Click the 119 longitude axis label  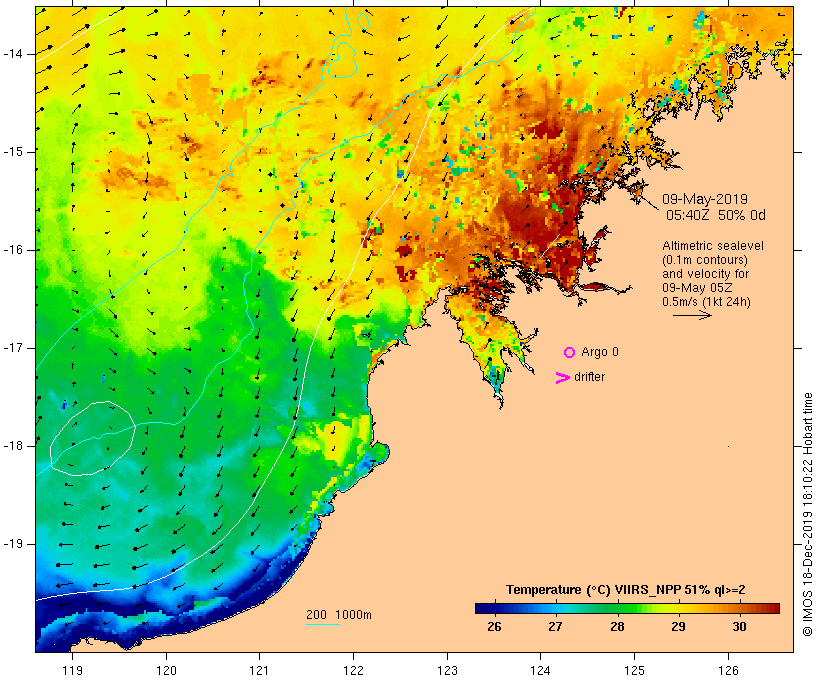72,670
